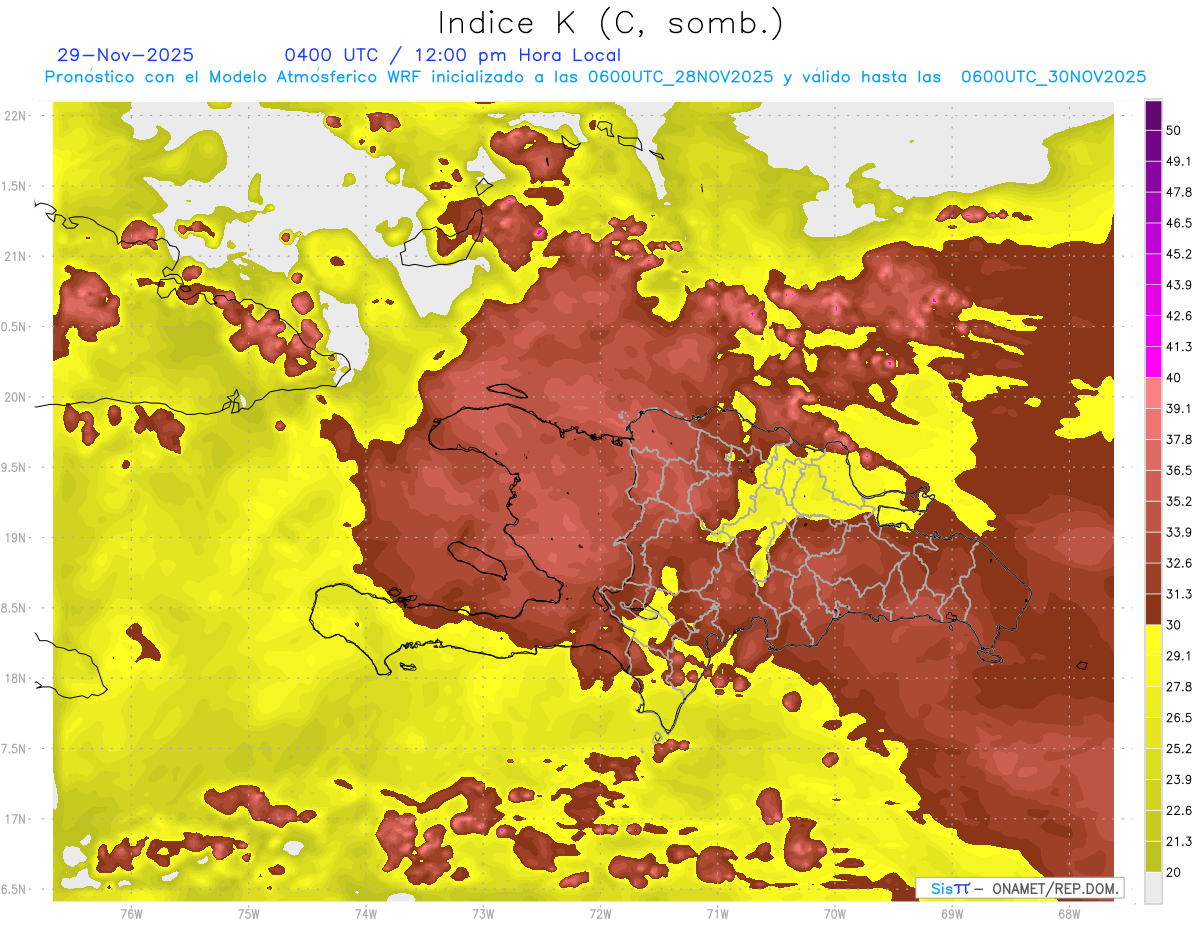Pick the dark brown swatch between 30 and 31.3
The height and width of the screenshot is (927, 1200).
[x=1153, y=610]
